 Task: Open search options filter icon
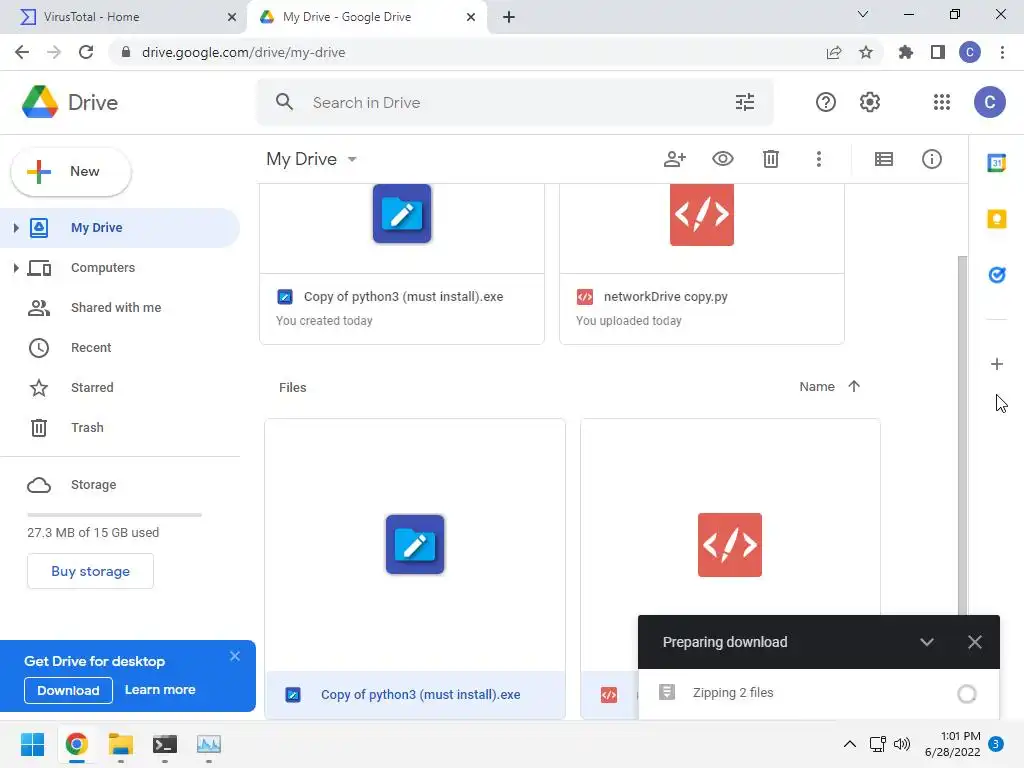click(x=744, y=103)
